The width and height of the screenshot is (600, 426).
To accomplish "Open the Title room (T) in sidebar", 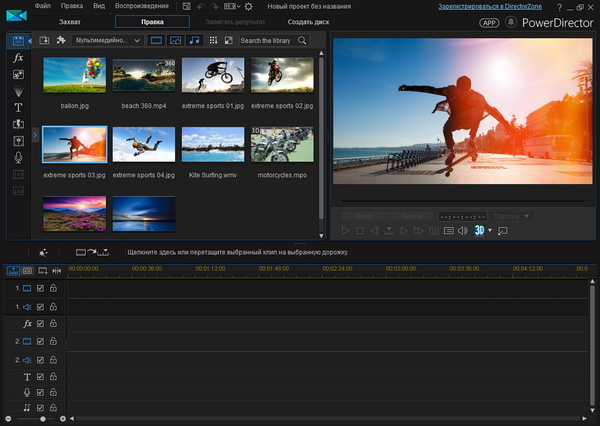I will (18, 107).
